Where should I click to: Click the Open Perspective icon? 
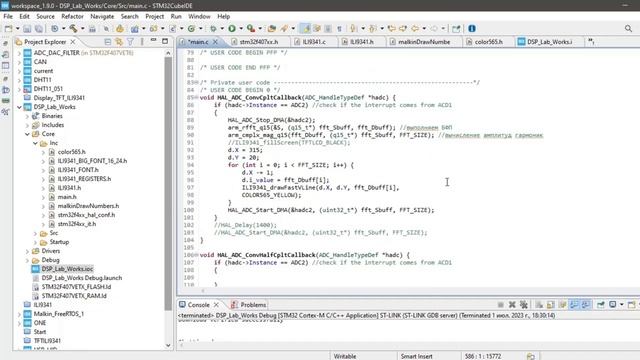coord(456,29)
